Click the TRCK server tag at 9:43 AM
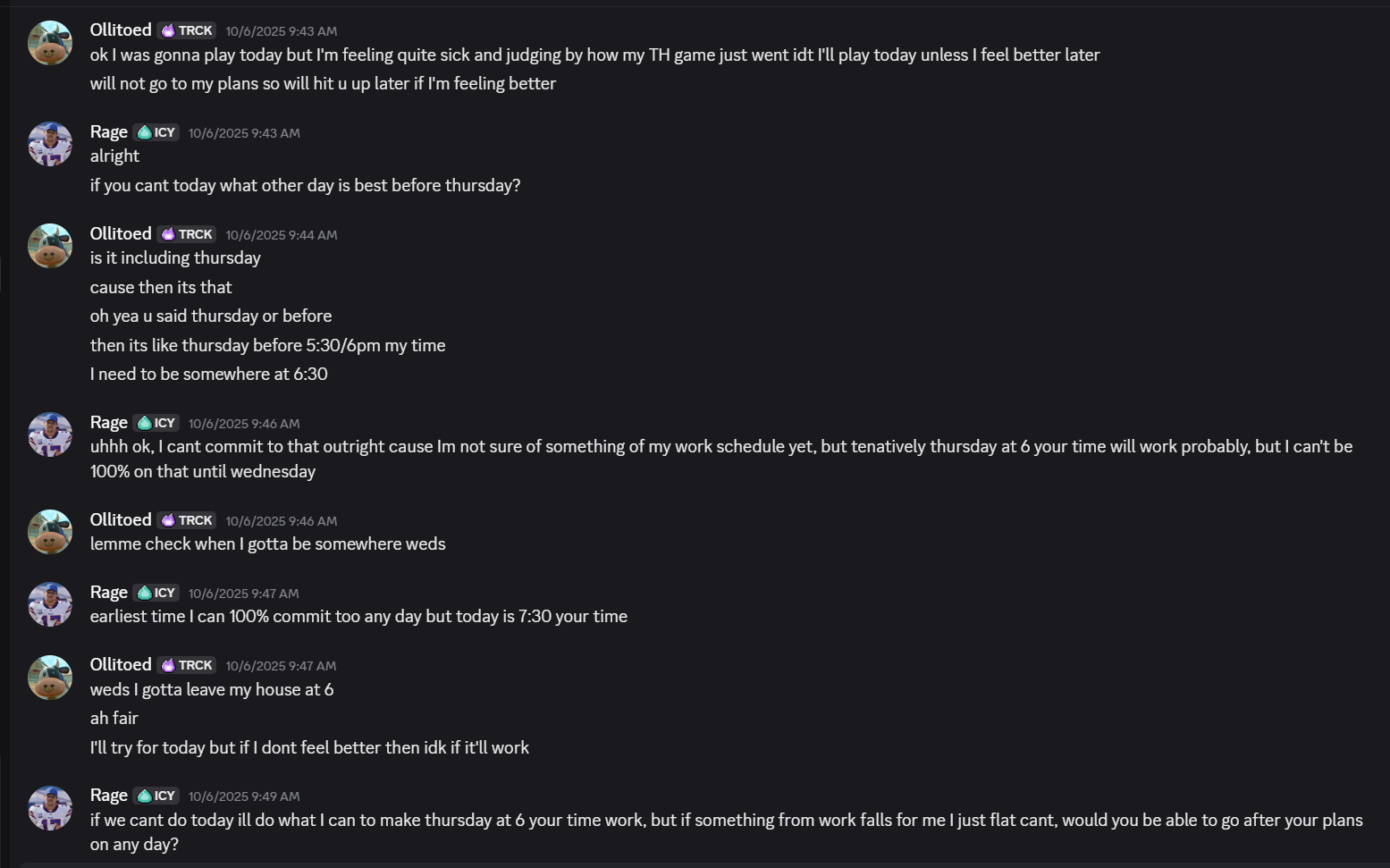Screen dimensions: 1390x868 tap(187, 30)
